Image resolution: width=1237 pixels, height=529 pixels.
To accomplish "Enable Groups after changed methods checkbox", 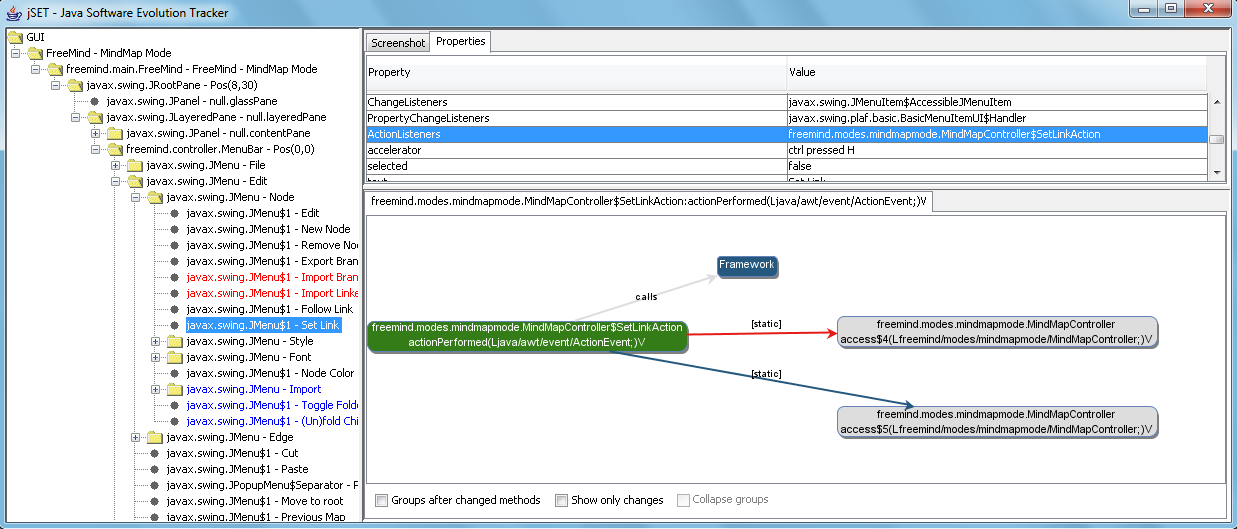I will pos(381,500).
